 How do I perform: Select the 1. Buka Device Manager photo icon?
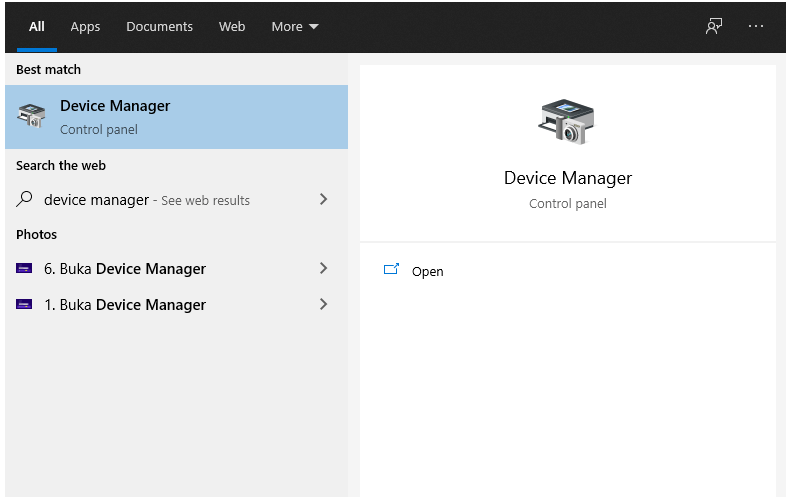pyautogui.click(x=24, y=304)
